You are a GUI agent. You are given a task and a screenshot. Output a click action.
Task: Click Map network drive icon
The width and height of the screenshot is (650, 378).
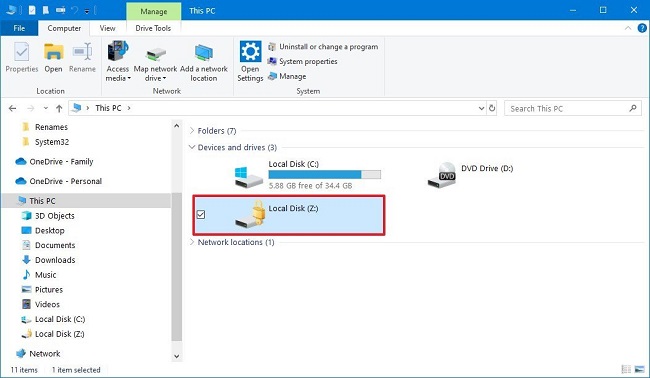155,53
